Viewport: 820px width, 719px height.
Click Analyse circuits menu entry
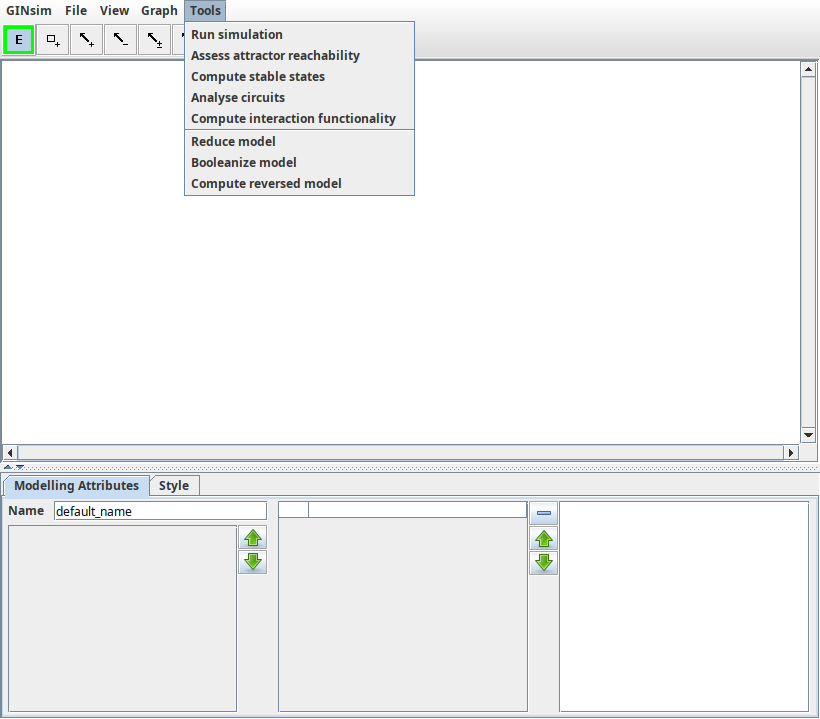point(238,98)
